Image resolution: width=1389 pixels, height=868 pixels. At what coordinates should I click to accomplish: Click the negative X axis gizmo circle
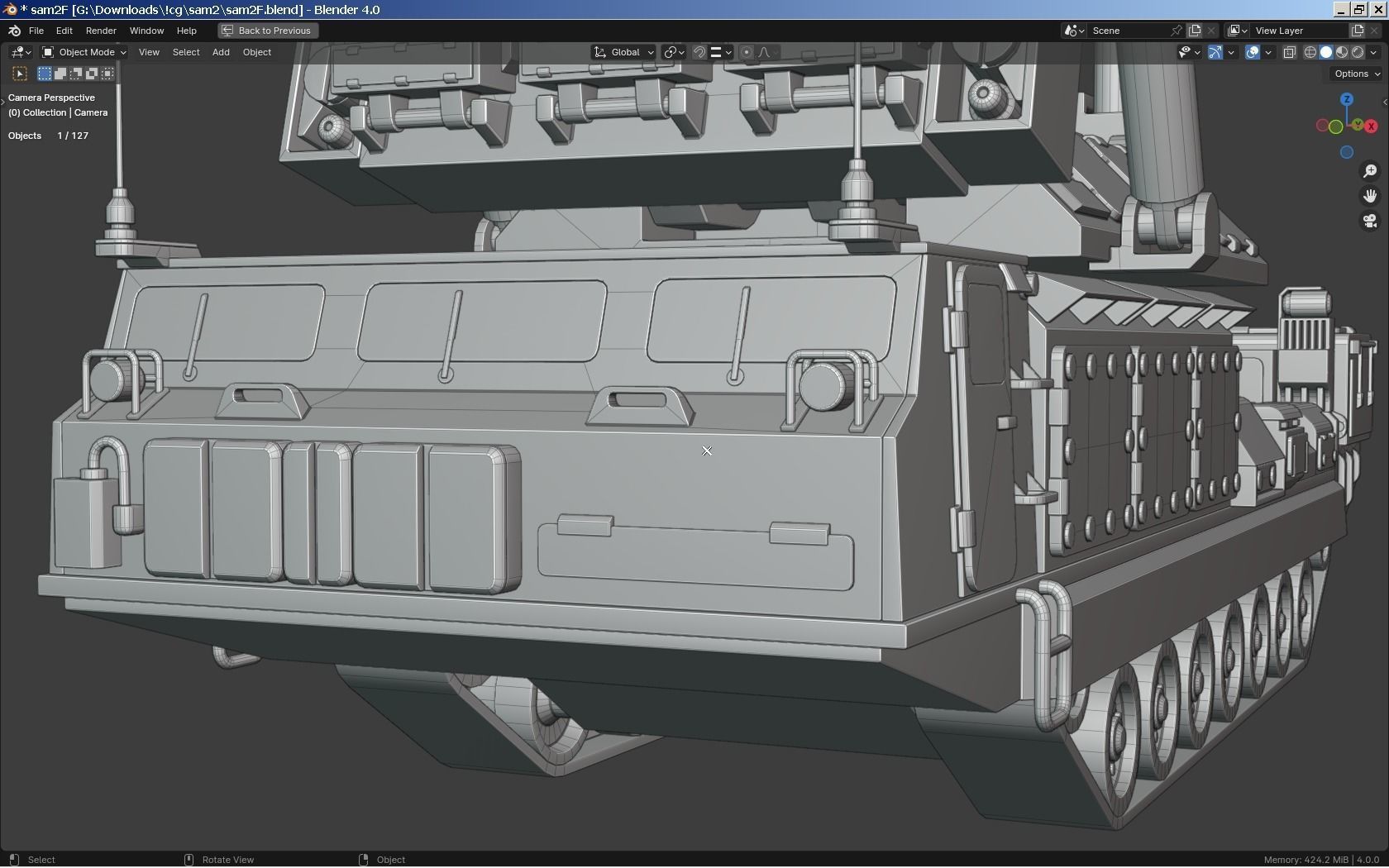[x=1322, y=126]
